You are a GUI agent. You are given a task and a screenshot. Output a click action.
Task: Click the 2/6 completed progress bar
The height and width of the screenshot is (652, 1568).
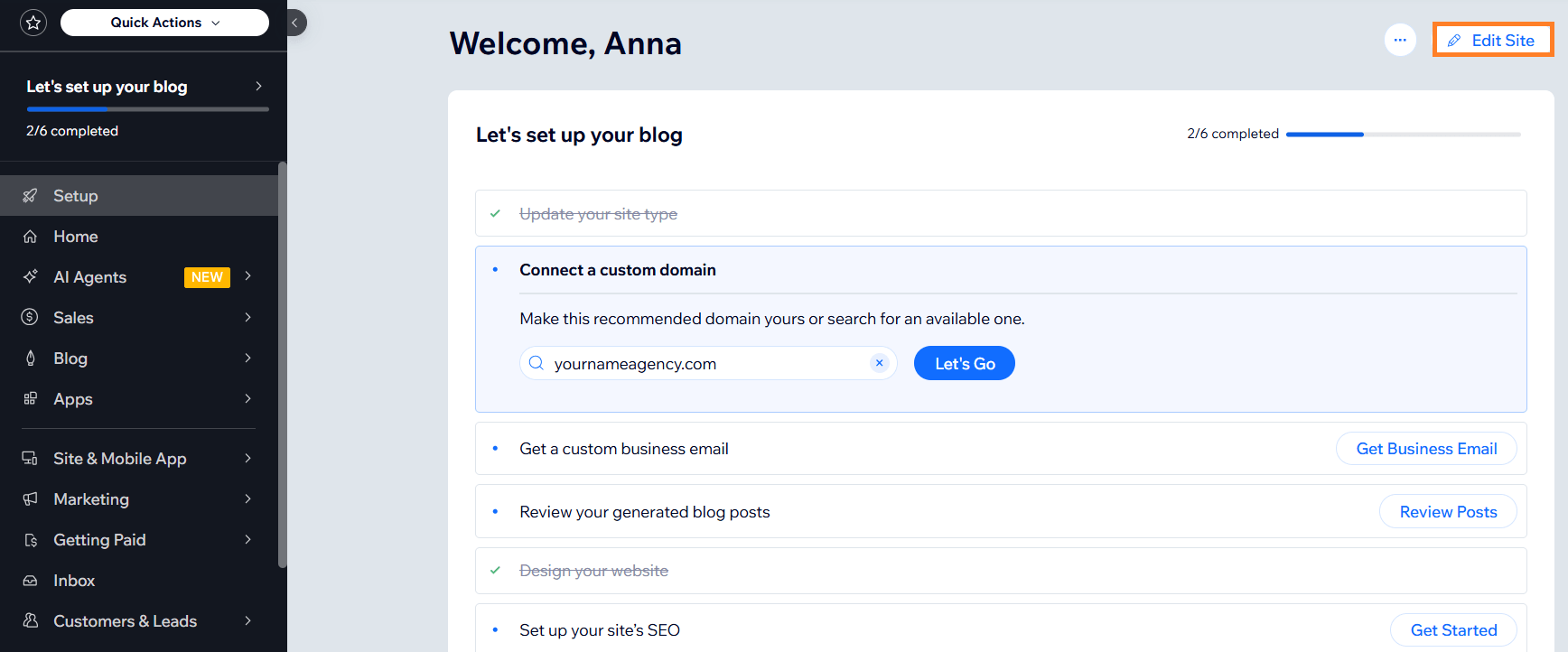1403,135
